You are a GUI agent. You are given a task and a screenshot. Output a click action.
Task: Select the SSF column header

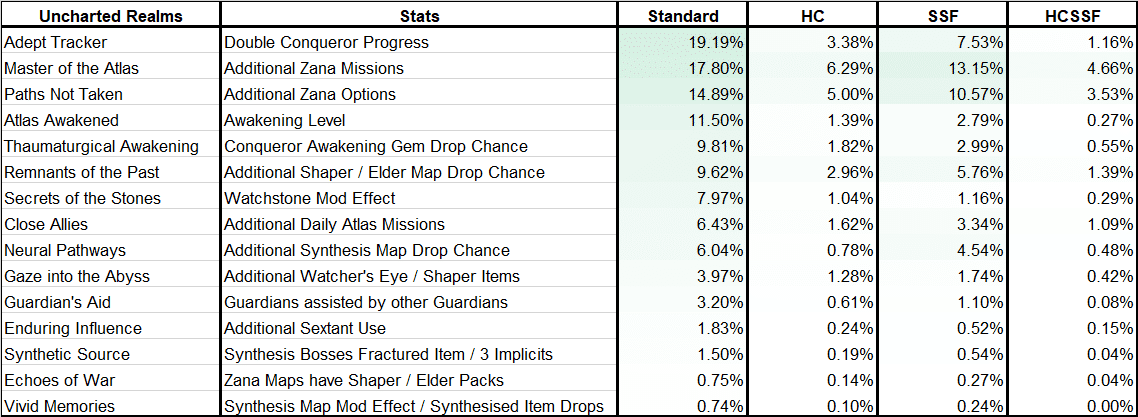(x=942, y=15)
